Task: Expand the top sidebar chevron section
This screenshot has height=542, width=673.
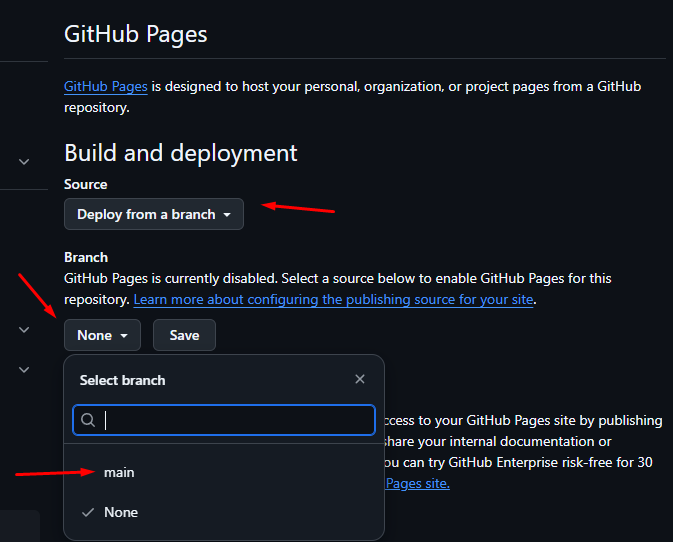Action: coord(24,160)
